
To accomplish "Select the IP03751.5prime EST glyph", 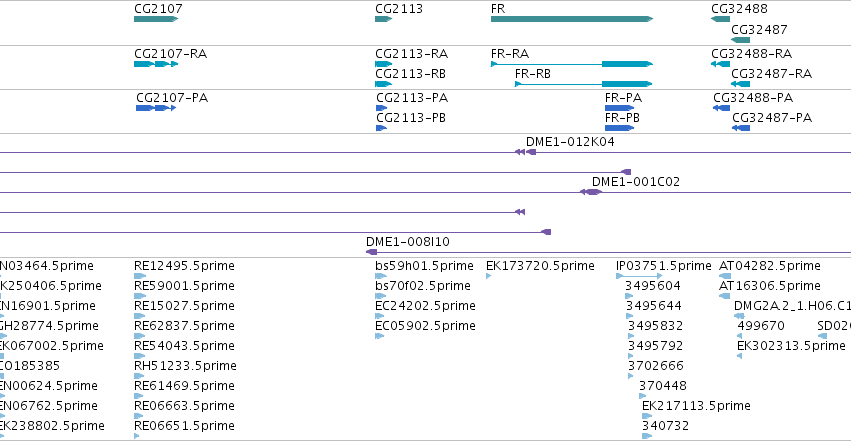I will [x=639, y=276].
